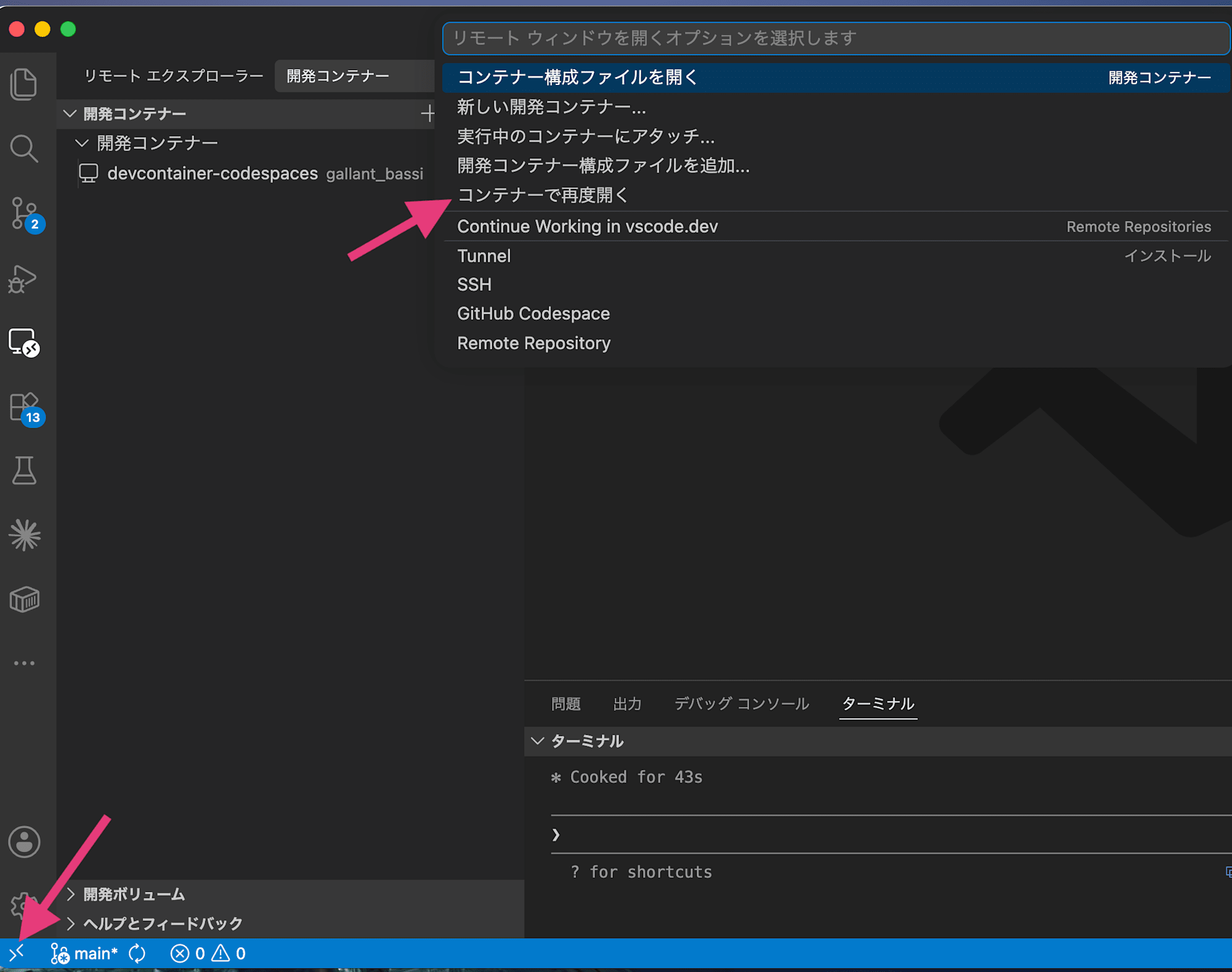Switch to the 出力 panel tab

627,703
